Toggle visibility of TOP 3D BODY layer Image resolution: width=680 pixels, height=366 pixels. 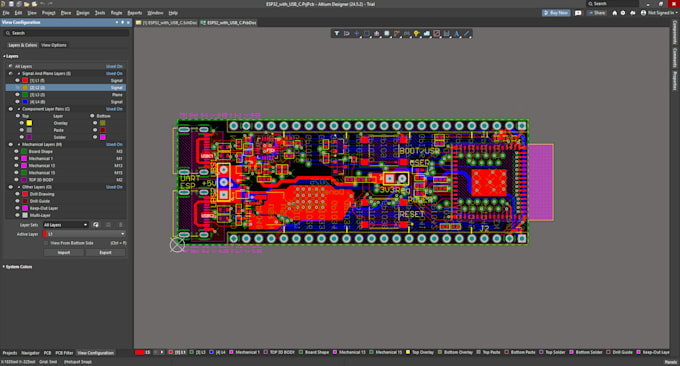coord(16,180)
